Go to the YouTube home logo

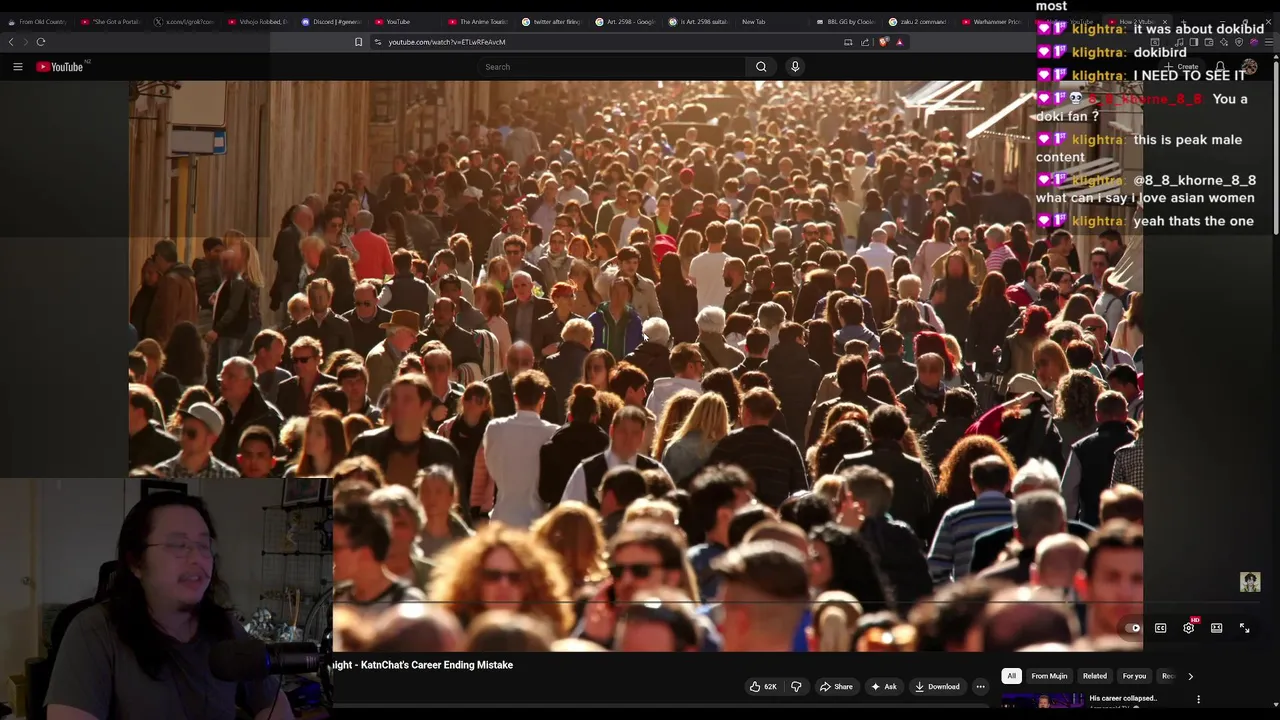tap(60, 67)
